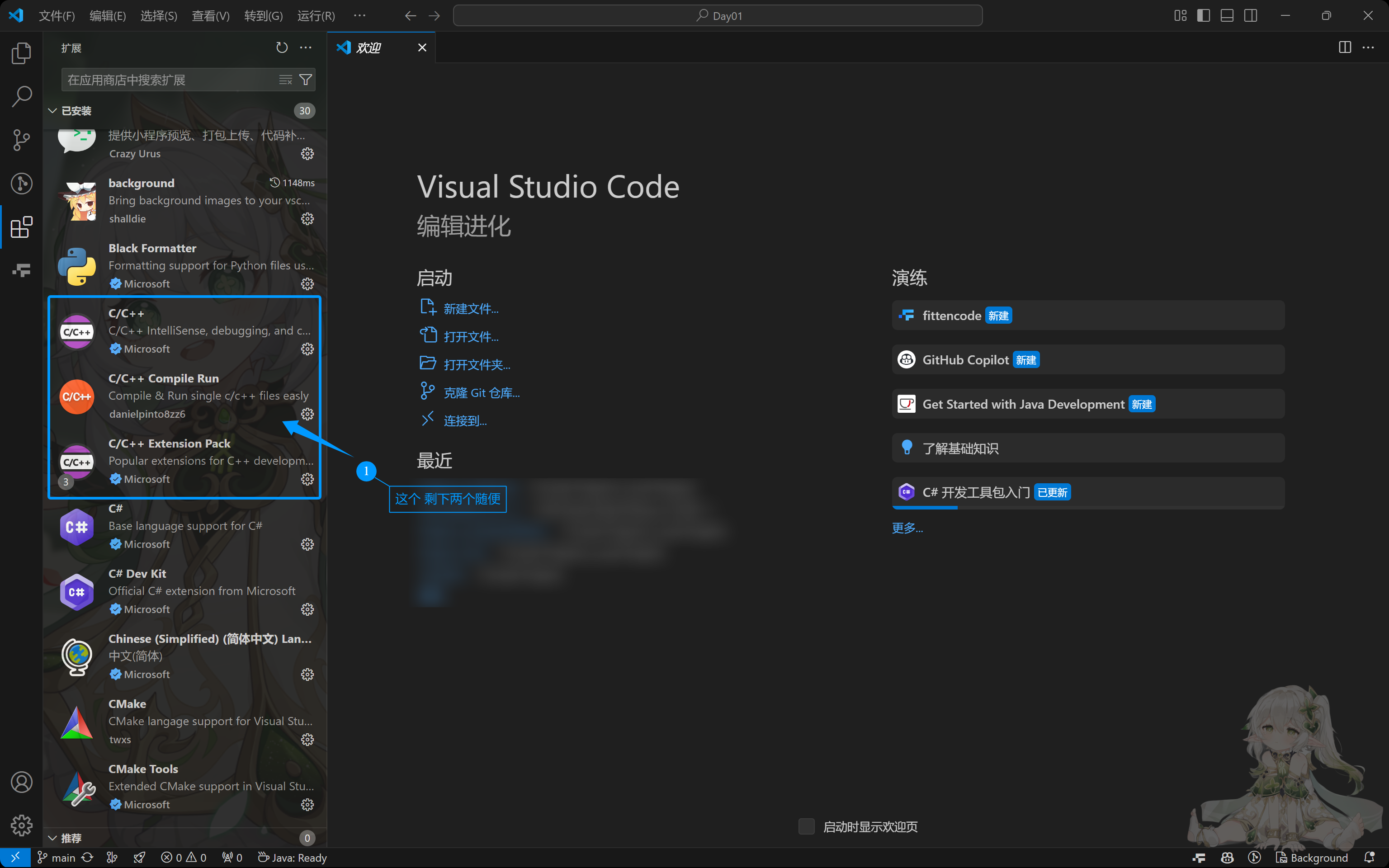
Task: Toggle bottom panel visibility
Action: (x=1227, y=15)
